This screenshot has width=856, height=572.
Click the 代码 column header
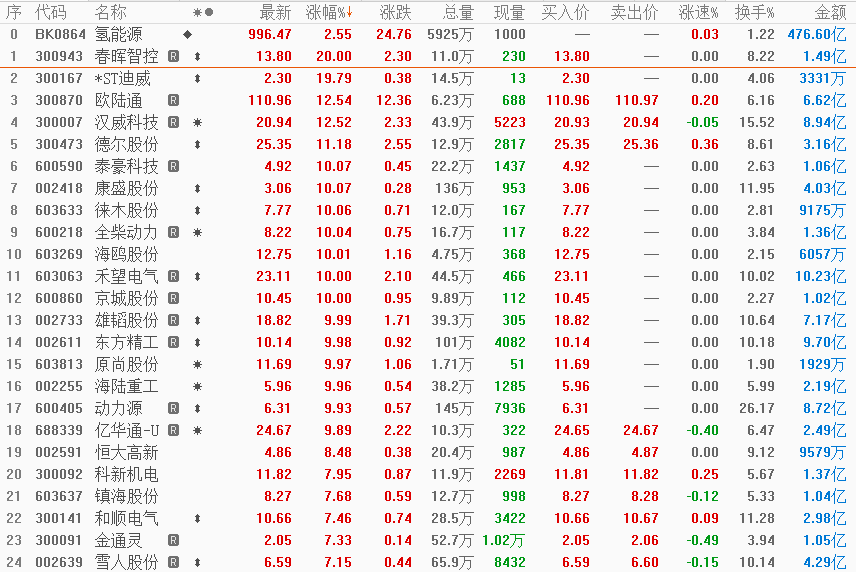(x=51, y=12)
